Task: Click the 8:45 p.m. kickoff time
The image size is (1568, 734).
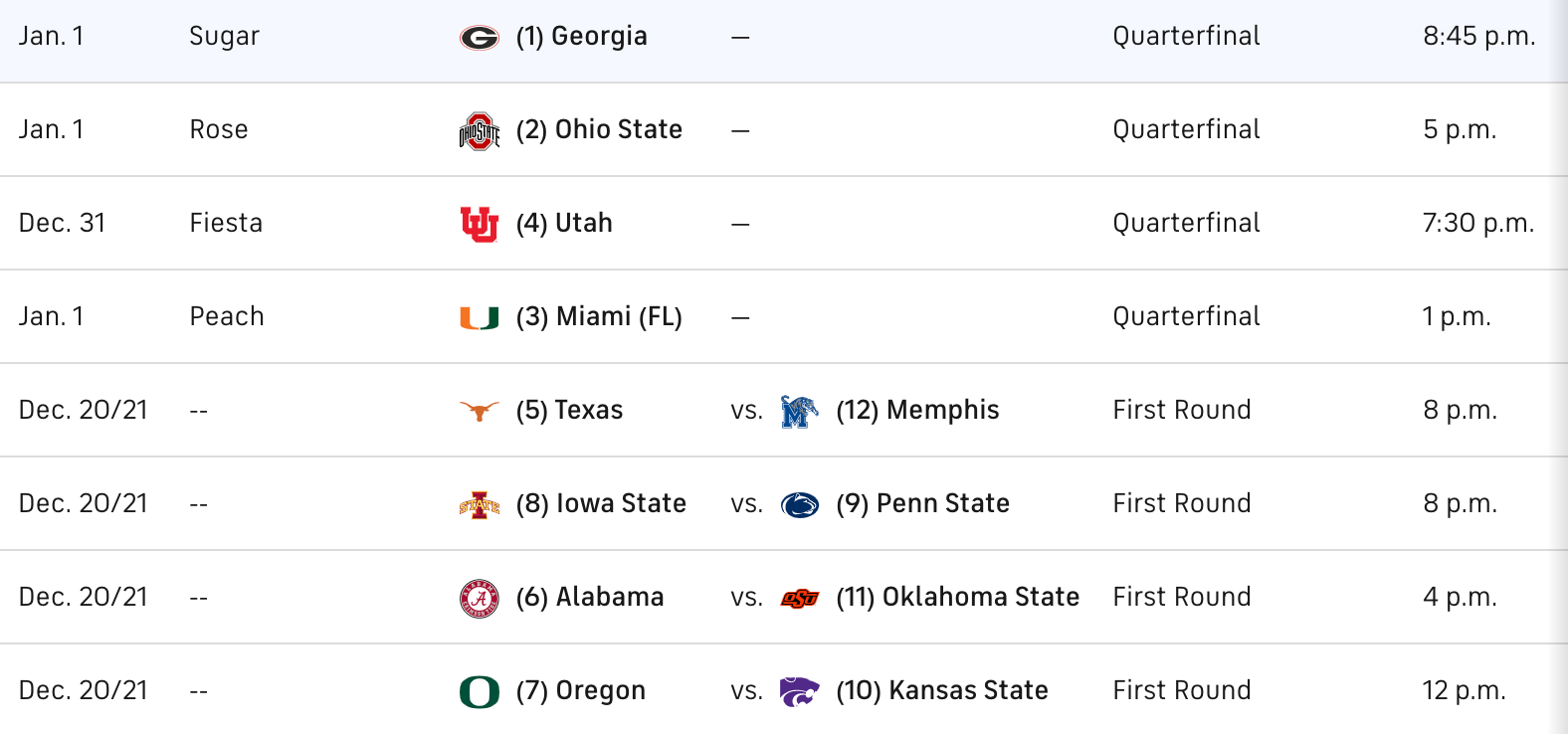Action: 1478,37
